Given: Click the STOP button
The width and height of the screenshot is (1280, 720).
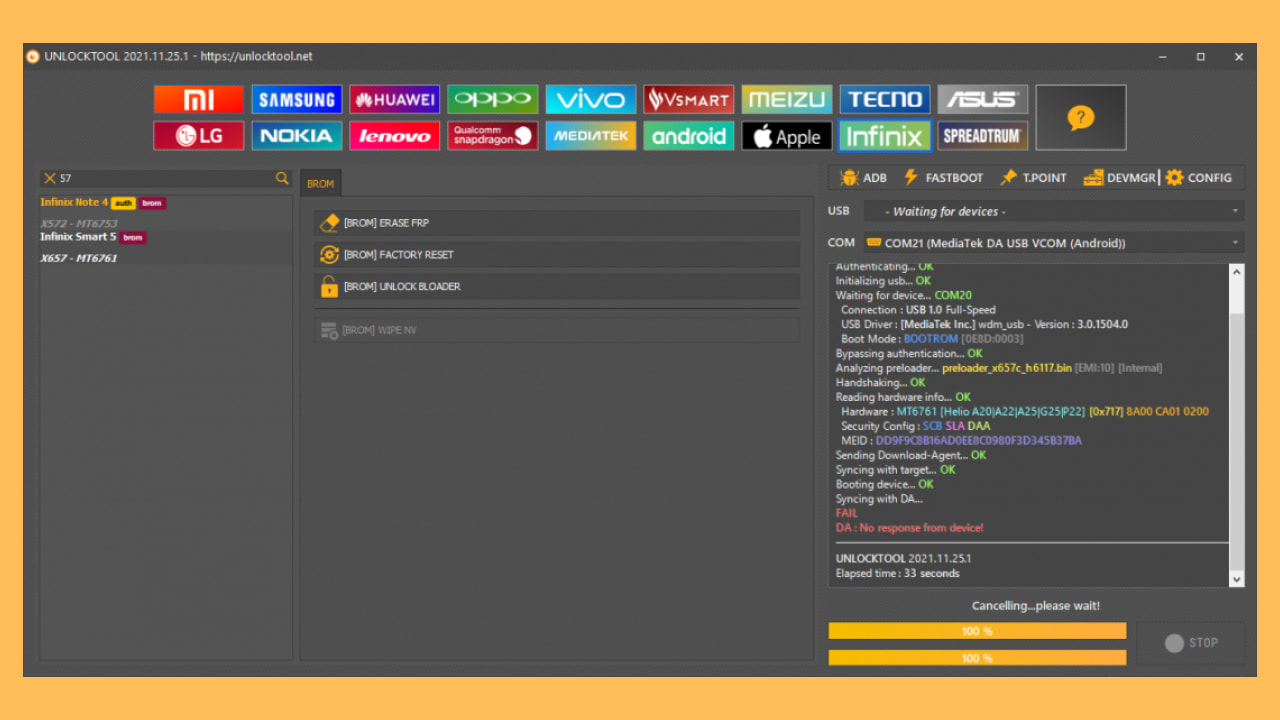Looking at the screenshot, I should click(1191, 643).
